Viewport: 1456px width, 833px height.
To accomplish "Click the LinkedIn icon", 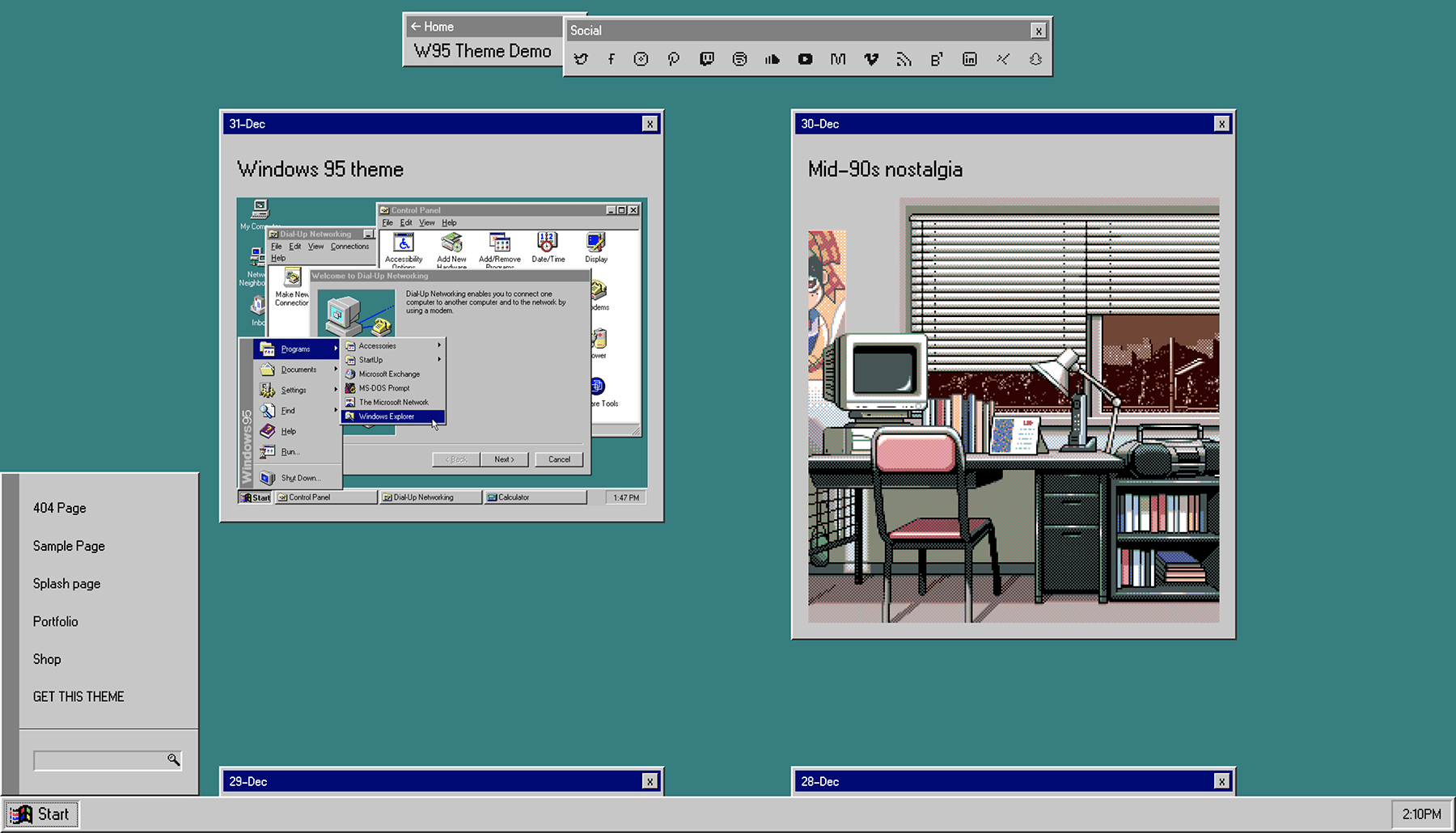I will (969, 59).
